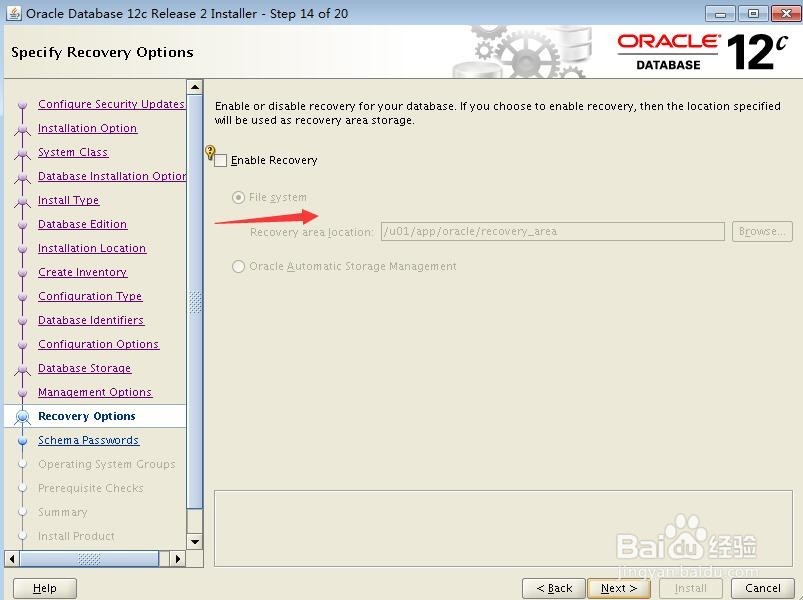Screen dimensions: 803x600
Task: Go to Create Inventory step
Action: (82, 272)
